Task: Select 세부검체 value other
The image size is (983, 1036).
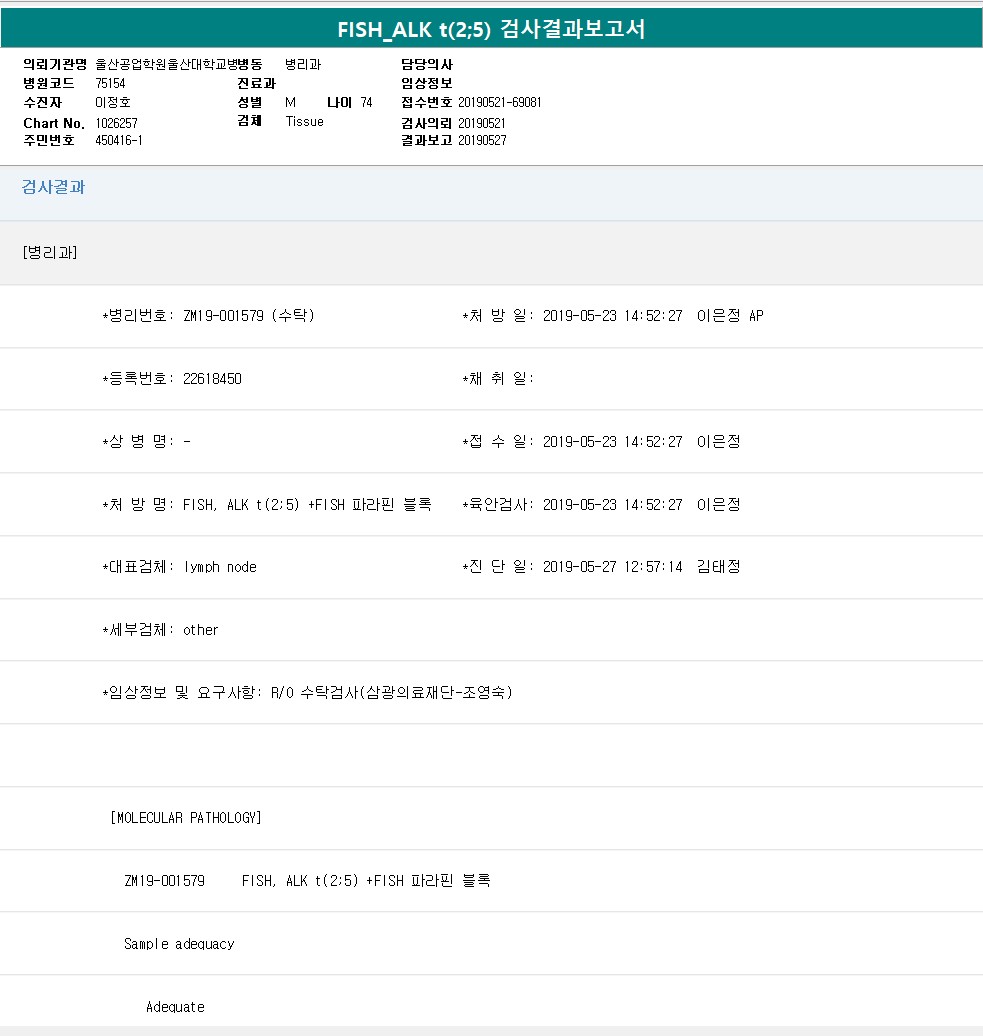Action: click(x=200, y=630)
